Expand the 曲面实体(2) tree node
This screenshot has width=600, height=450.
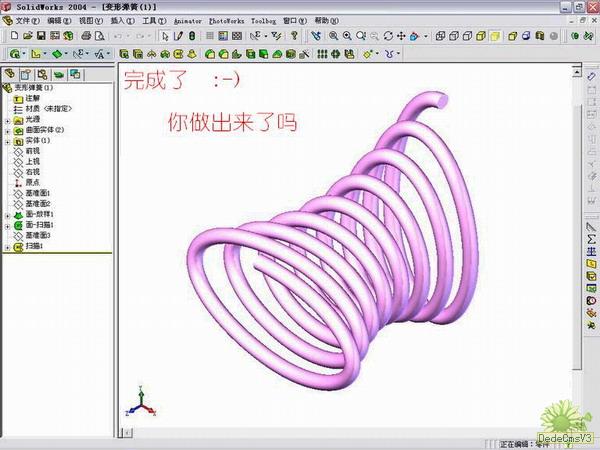click(8, 130)
